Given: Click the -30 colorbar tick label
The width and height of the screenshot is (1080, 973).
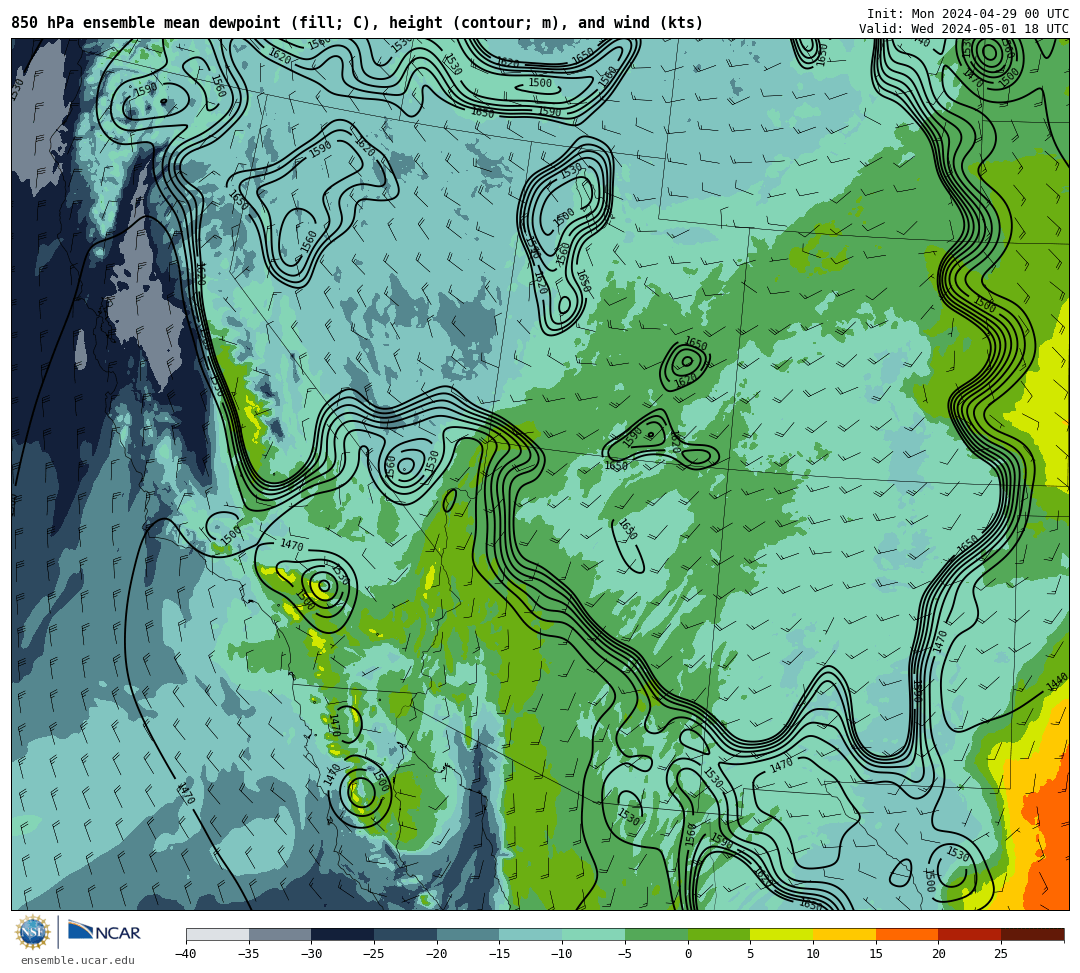Looking at the screenshot, I should click(x=311, y=954).
